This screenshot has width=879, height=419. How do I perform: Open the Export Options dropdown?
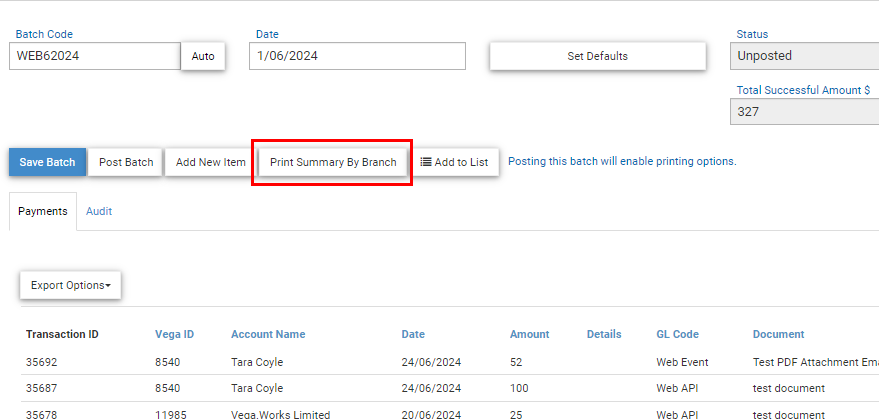coord(71,285)
